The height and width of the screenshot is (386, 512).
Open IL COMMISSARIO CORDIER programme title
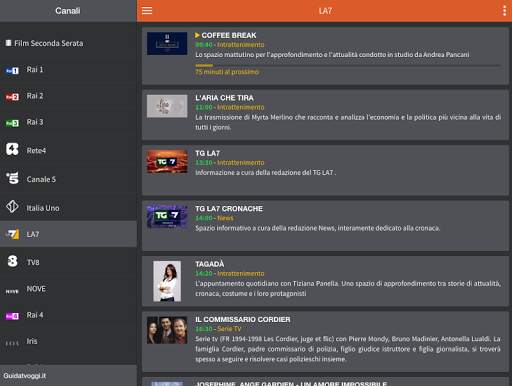click(243, 319)
